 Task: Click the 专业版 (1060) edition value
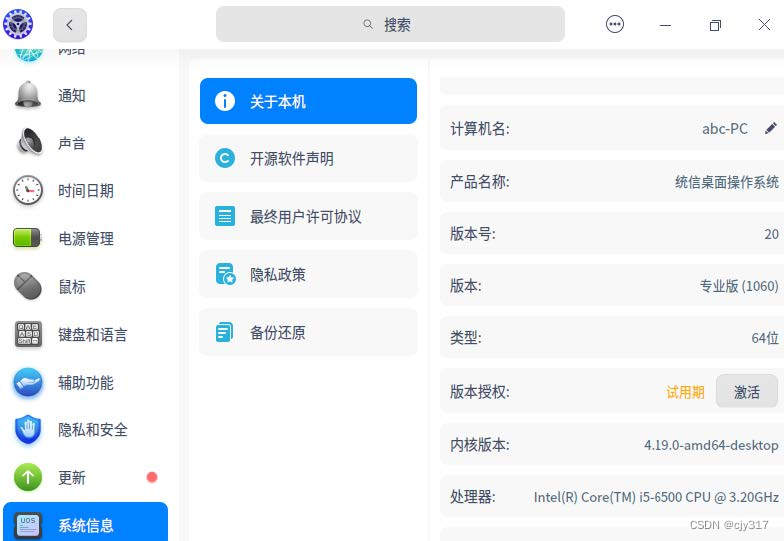click(739, 286)
